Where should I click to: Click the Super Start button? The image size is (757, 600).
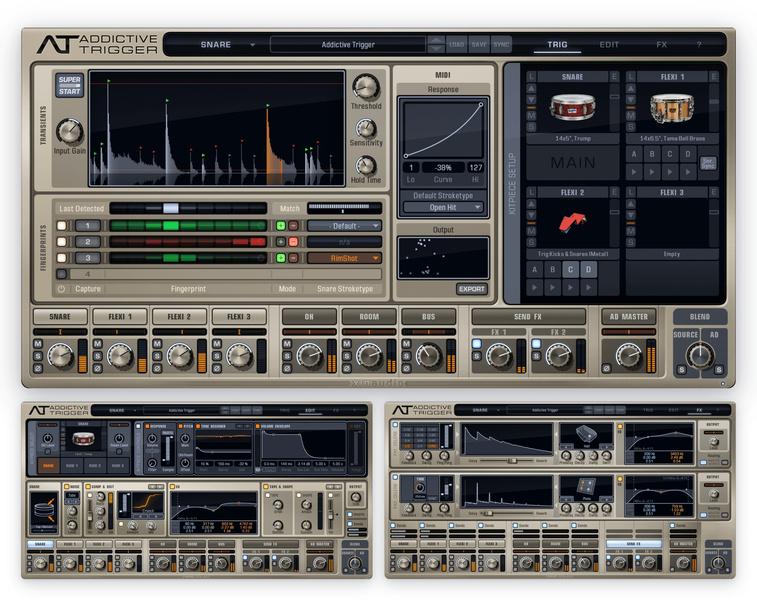click(x=70, y=85)
